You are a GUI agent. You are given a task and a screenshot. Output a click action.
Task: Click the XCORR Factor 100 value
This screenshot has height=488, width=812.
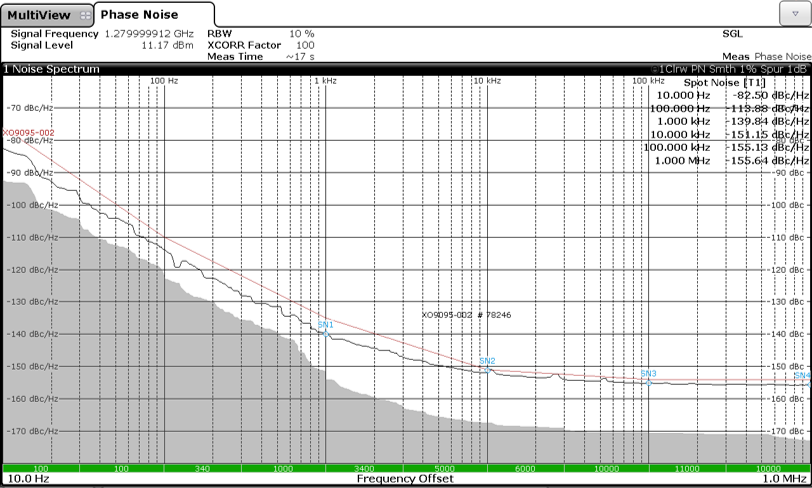coord(305,45)
